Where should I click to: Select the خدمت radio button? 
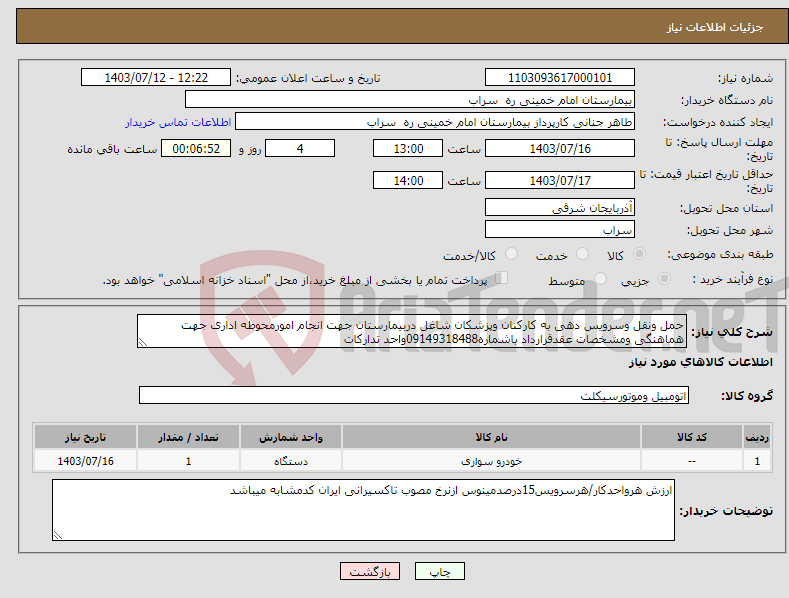click(582, 254)
